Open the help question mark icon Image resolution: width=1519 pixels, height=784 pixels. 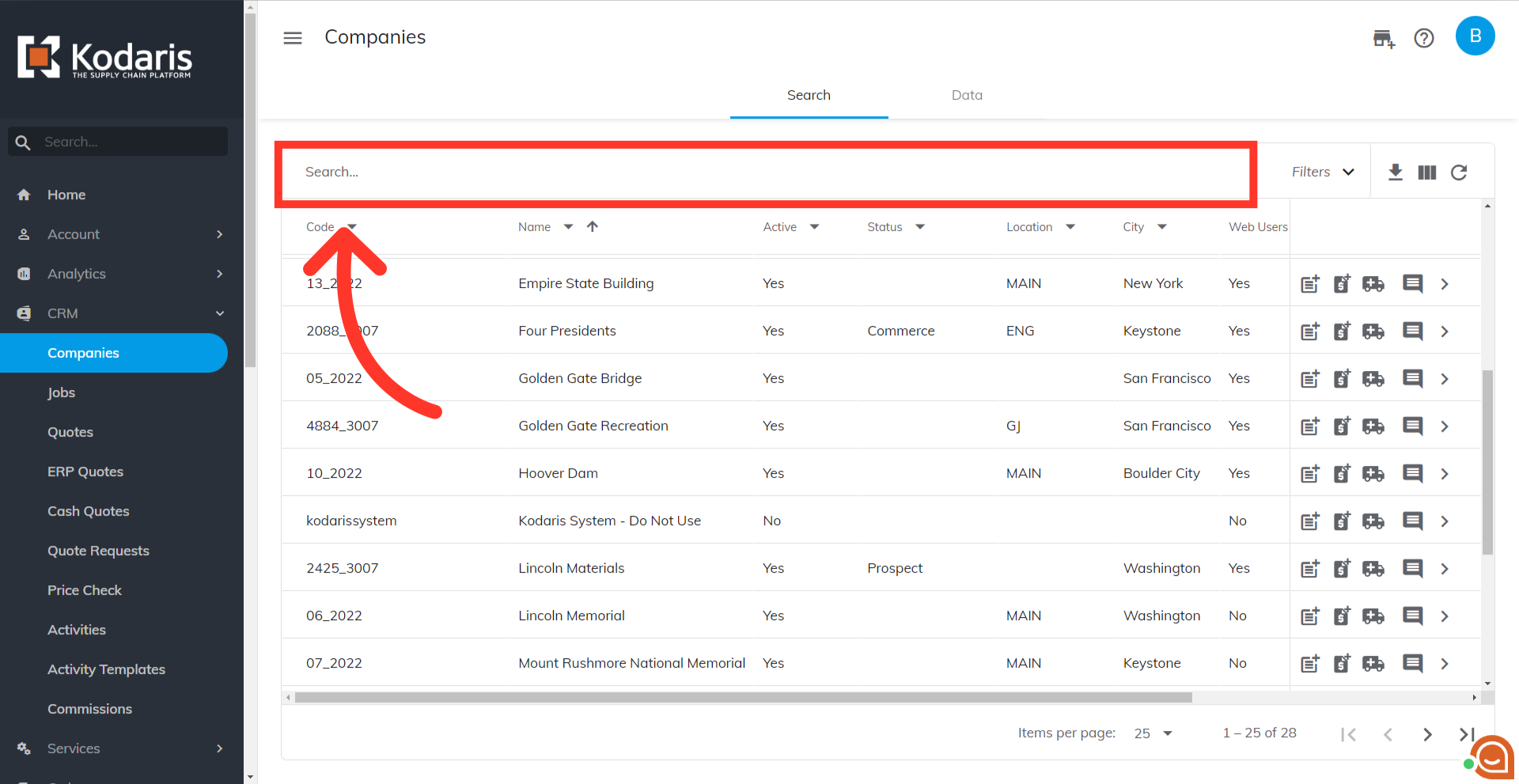[x=1424, y=38]
